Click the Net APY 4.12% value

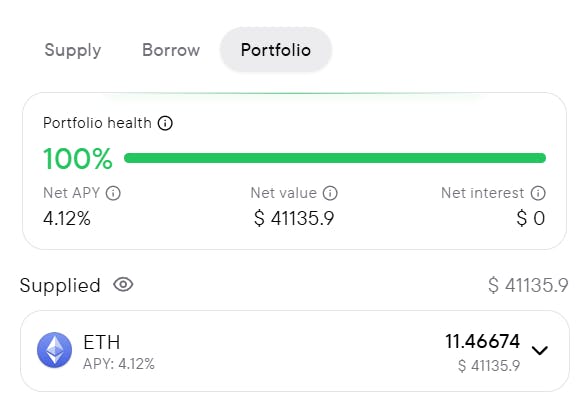pyautogui.click(x=67, y=218)
